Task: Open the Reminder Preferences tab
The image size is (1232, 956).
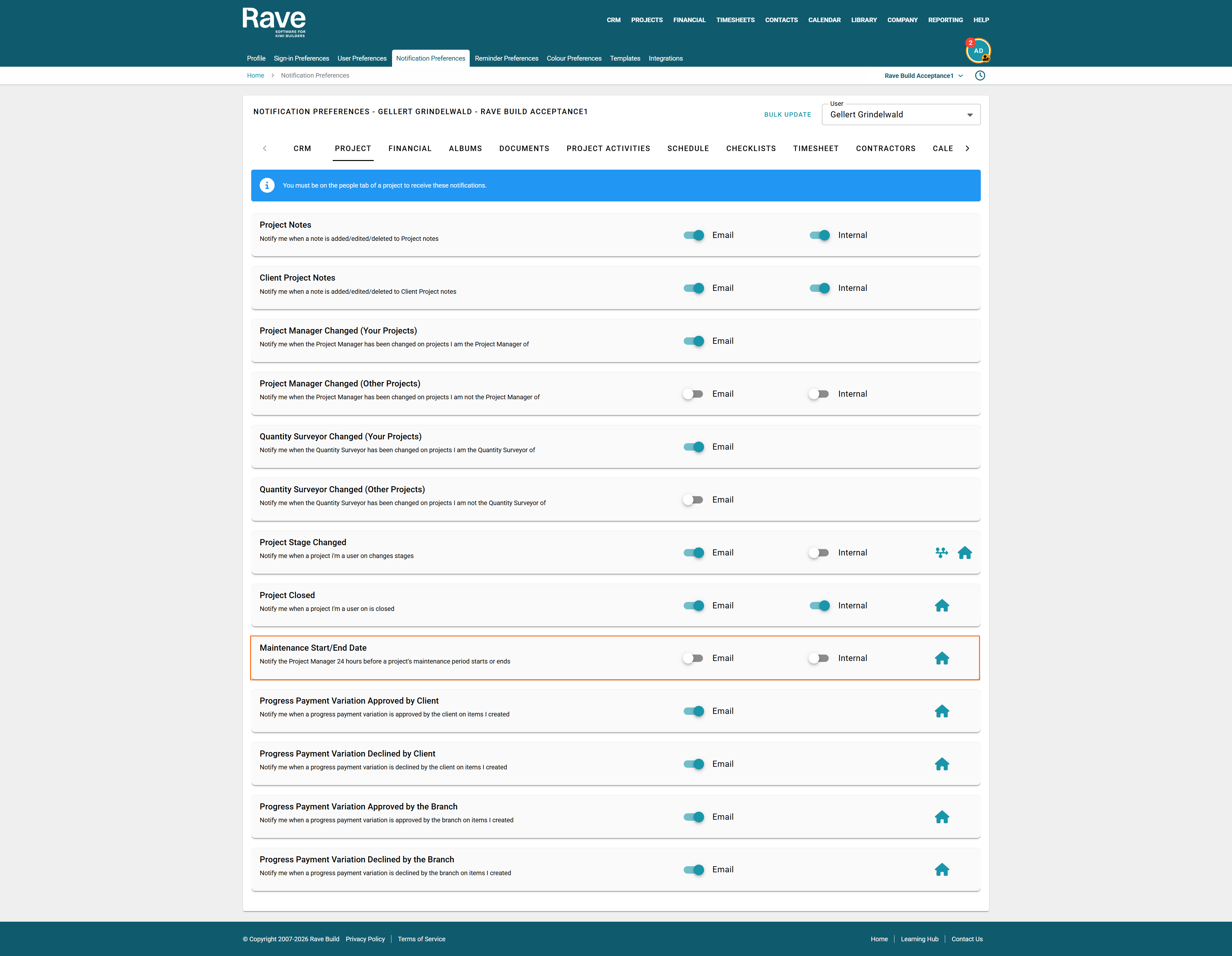Action: (x=506, y=58)
